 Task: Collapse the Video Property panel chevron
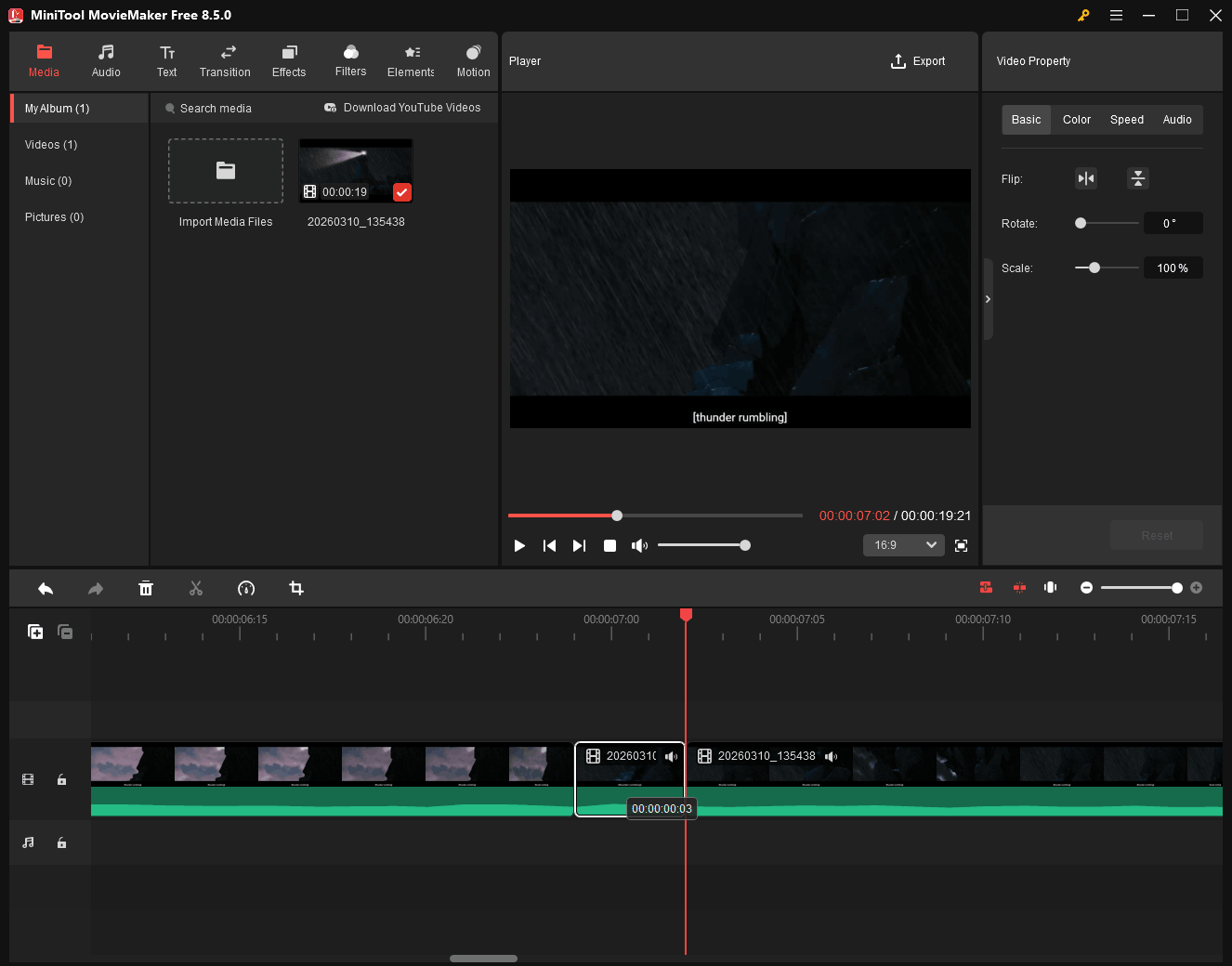(x=988, y=299)
